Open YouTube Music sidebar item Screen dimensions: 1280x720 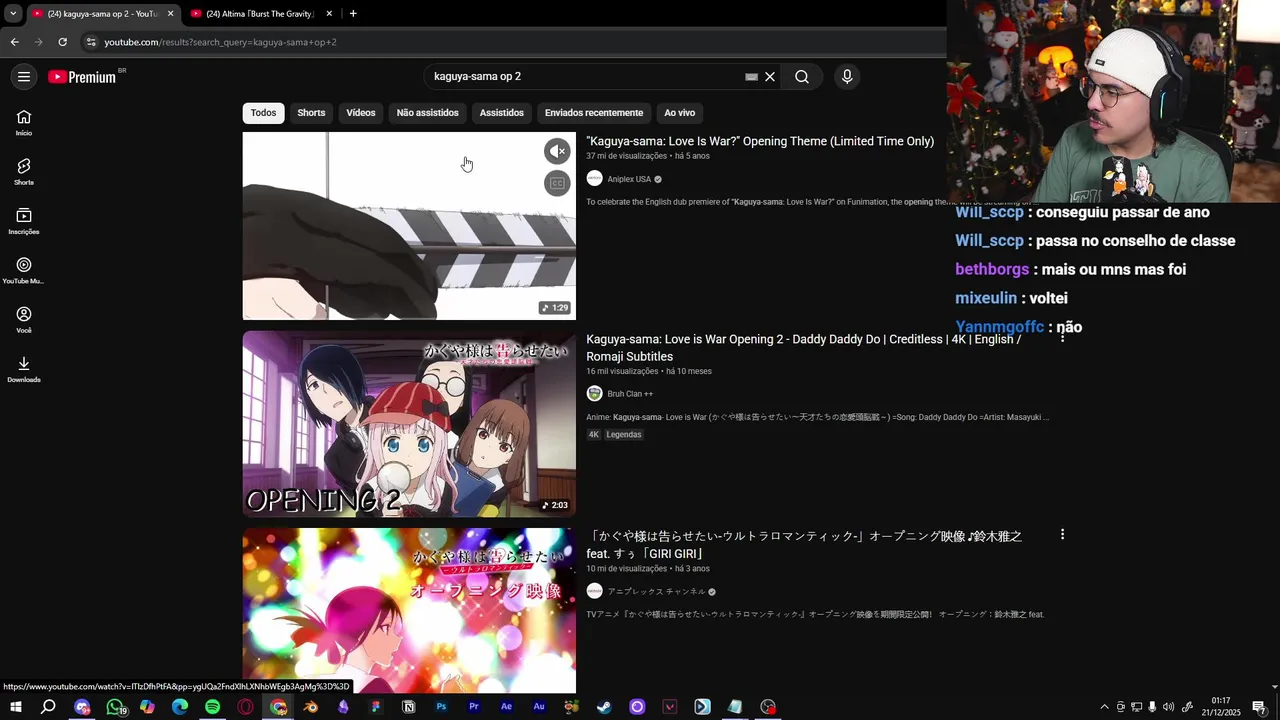click(24, 270)
